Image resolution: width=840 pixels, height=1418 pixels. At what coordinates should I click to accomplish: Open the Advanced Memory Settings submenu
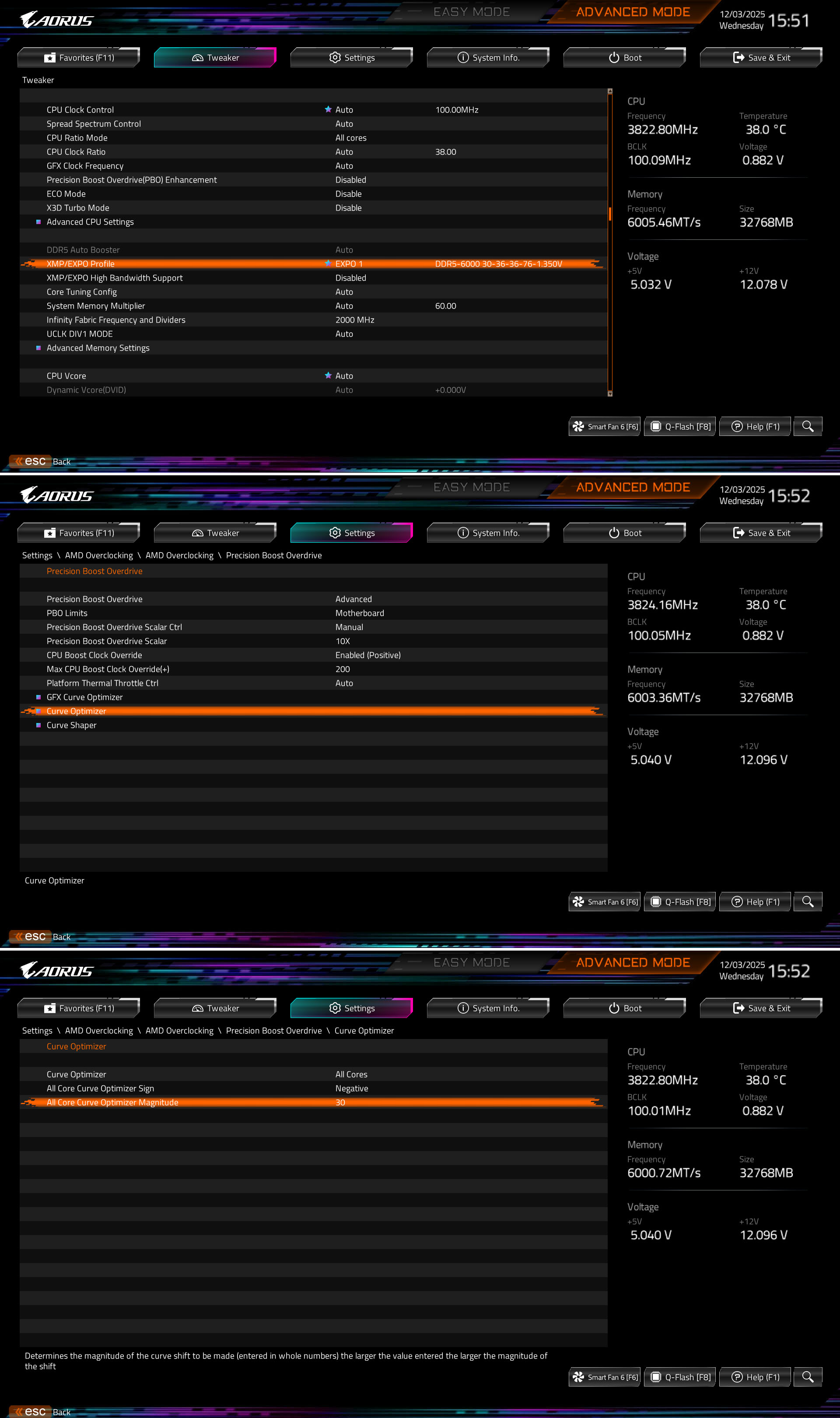[x=98, y=347]
